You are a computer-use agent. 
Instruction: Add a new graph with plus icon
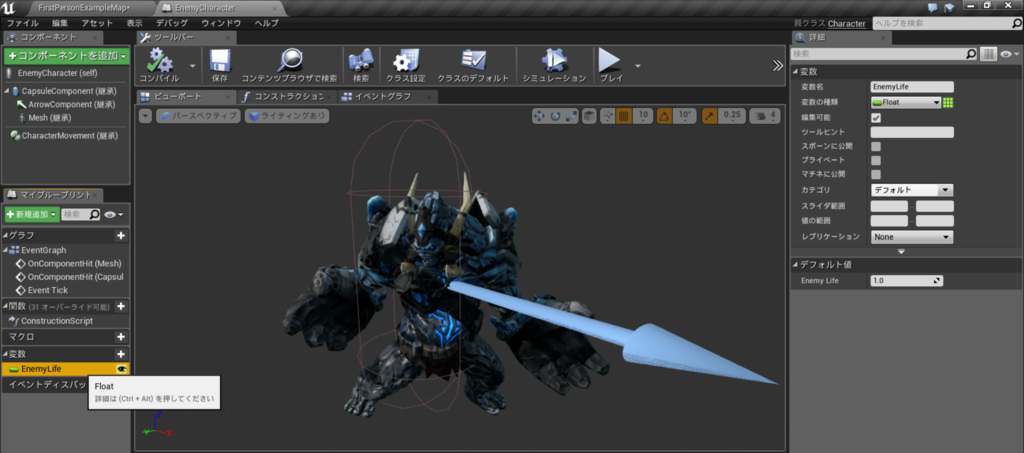[121, 236]
